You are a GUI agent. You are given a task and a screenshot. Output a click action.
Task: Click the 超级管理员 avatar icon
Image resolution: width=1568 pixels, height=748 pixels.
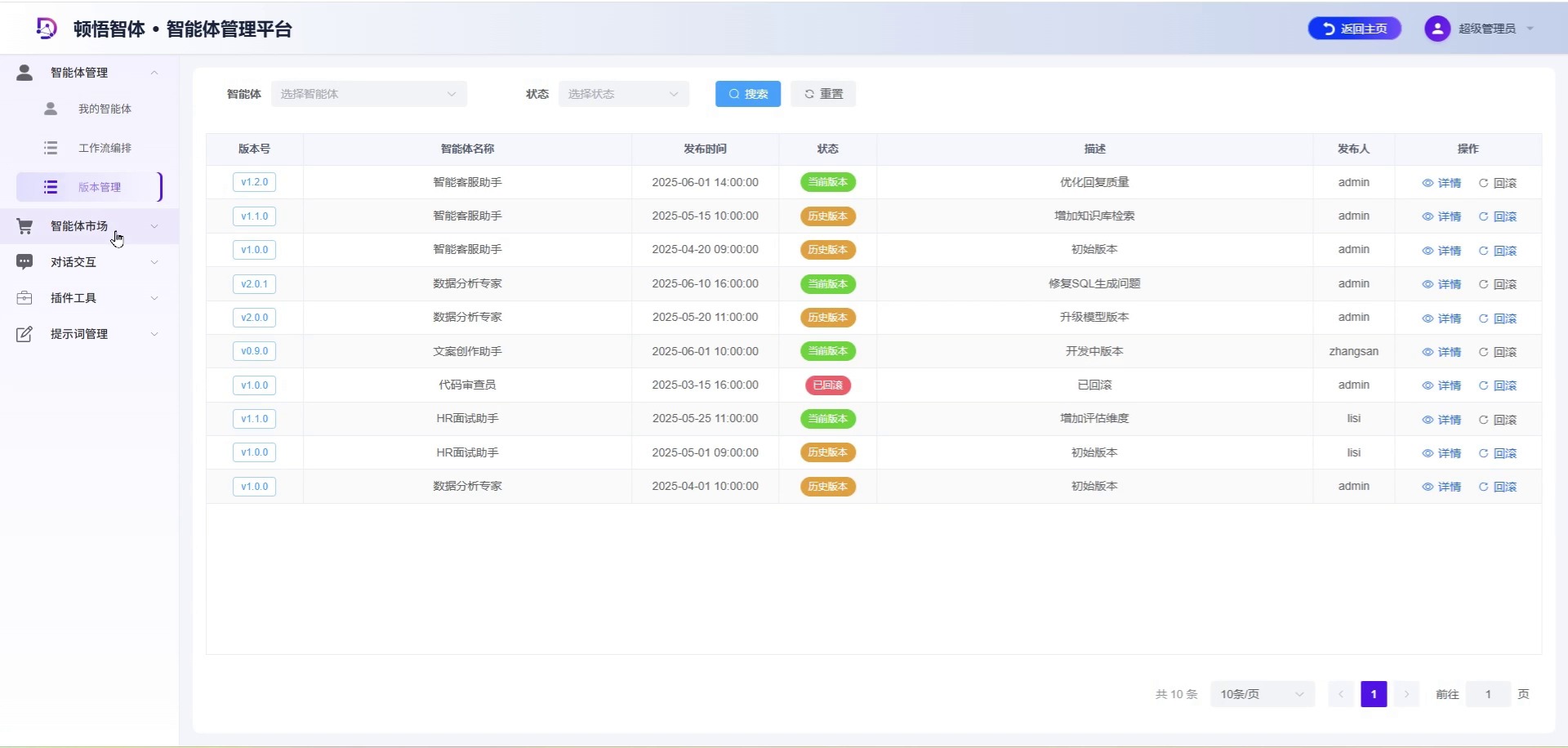pos(1437,29)
